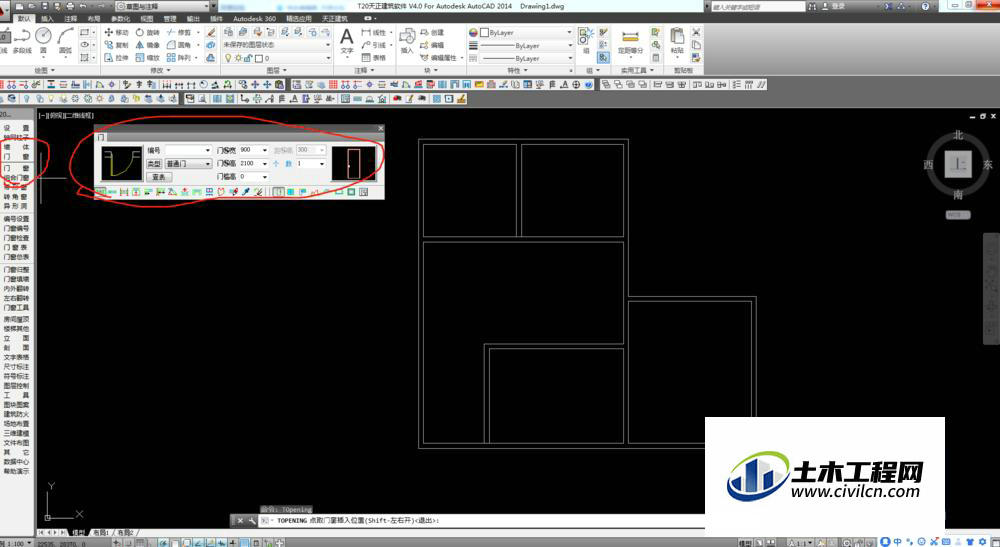Click the 查表 lookup button

159,177
